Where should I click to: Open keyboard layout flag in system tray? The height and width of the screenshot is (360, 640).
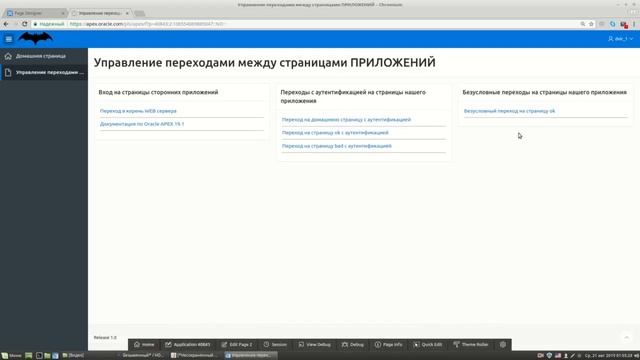click(x=558, y=356)
